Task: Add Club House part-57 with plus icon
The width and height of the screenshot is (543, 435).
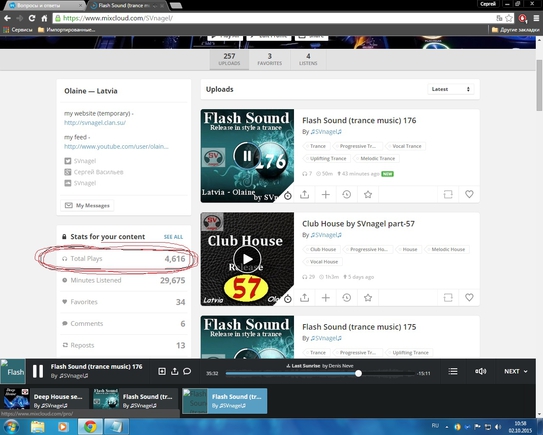Action: click(x=326, y=298)
